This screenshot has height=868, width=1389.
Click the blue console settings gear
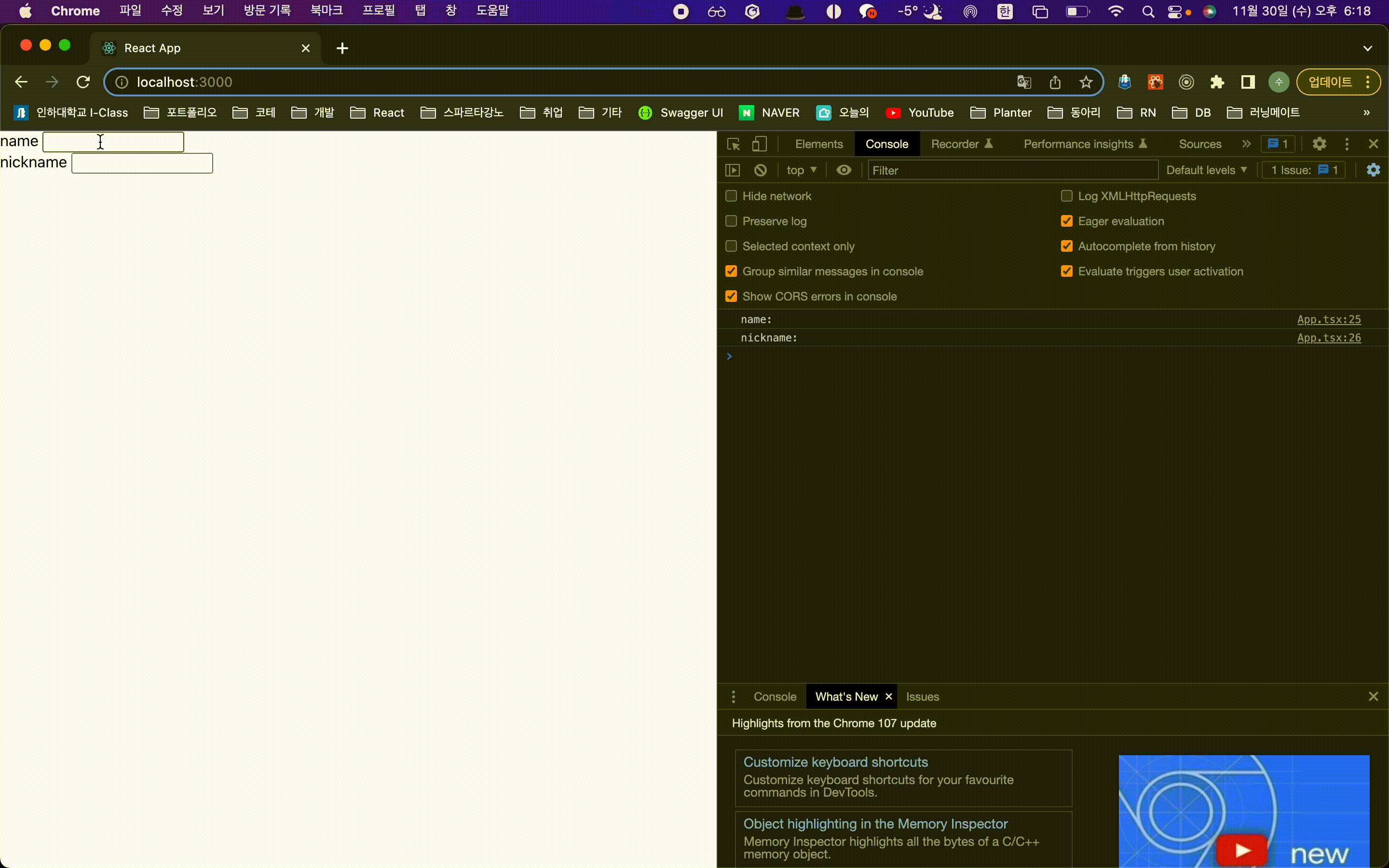1373,170
